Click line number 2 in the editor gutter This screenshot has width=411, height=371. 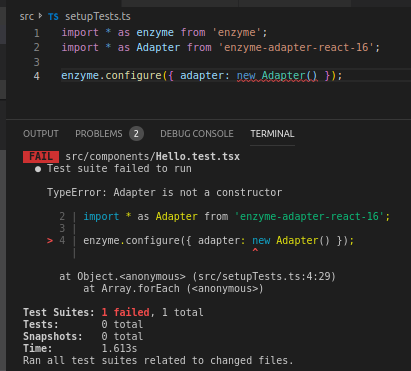pyautogui.click(x=37, y=47)
